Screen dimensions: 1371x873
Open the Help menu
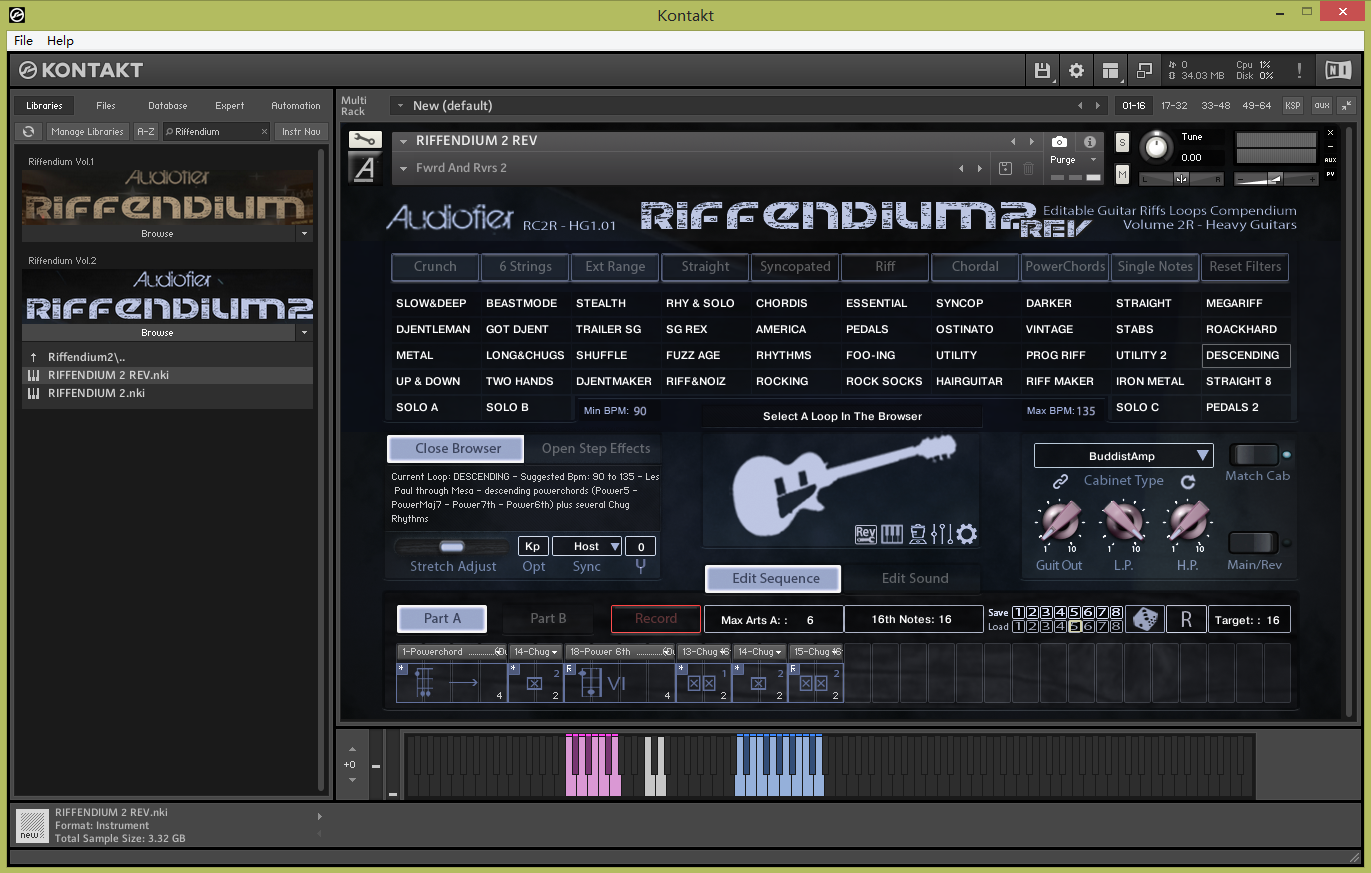60,41
